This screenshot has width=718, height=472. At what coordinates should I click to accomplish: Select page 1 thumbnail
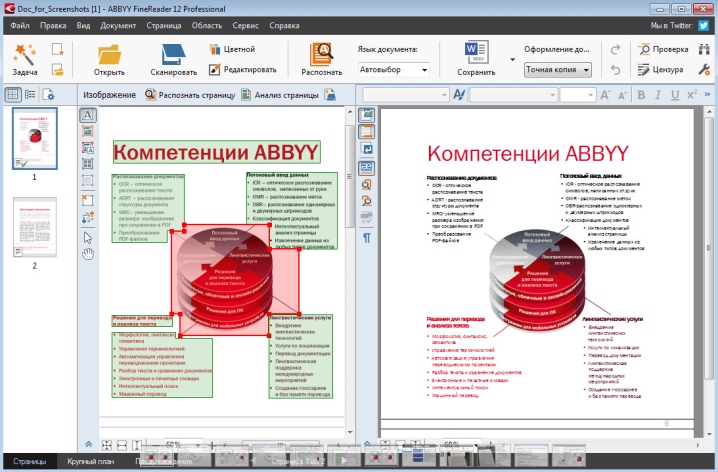click(35, 139)
